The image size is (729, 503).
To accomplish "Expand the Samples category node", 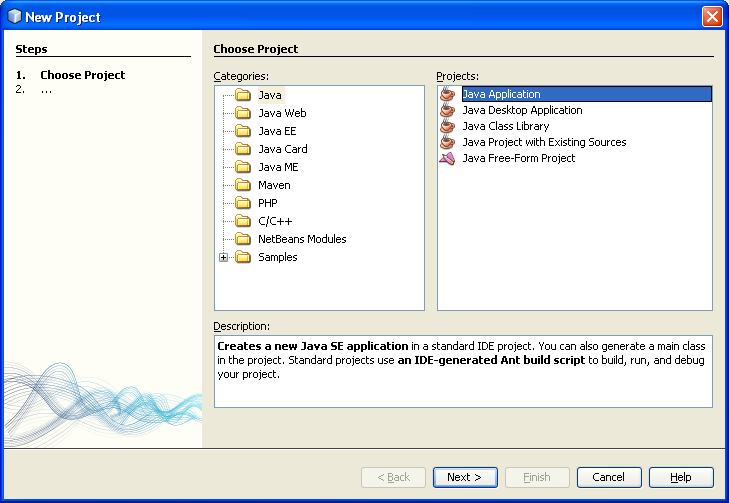I will point(224,257).
